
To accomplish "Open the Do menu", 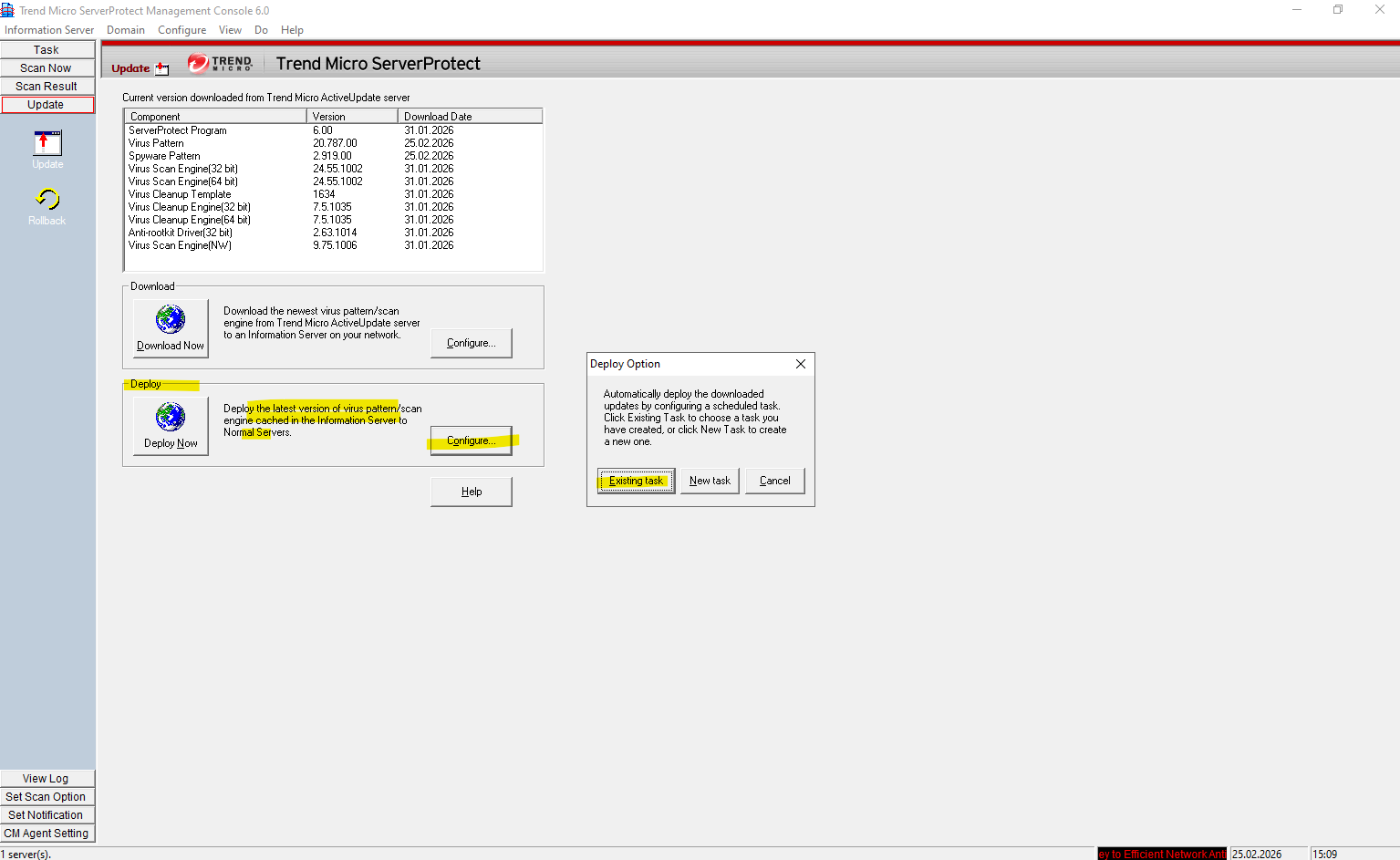I will (x=261, y=30).
